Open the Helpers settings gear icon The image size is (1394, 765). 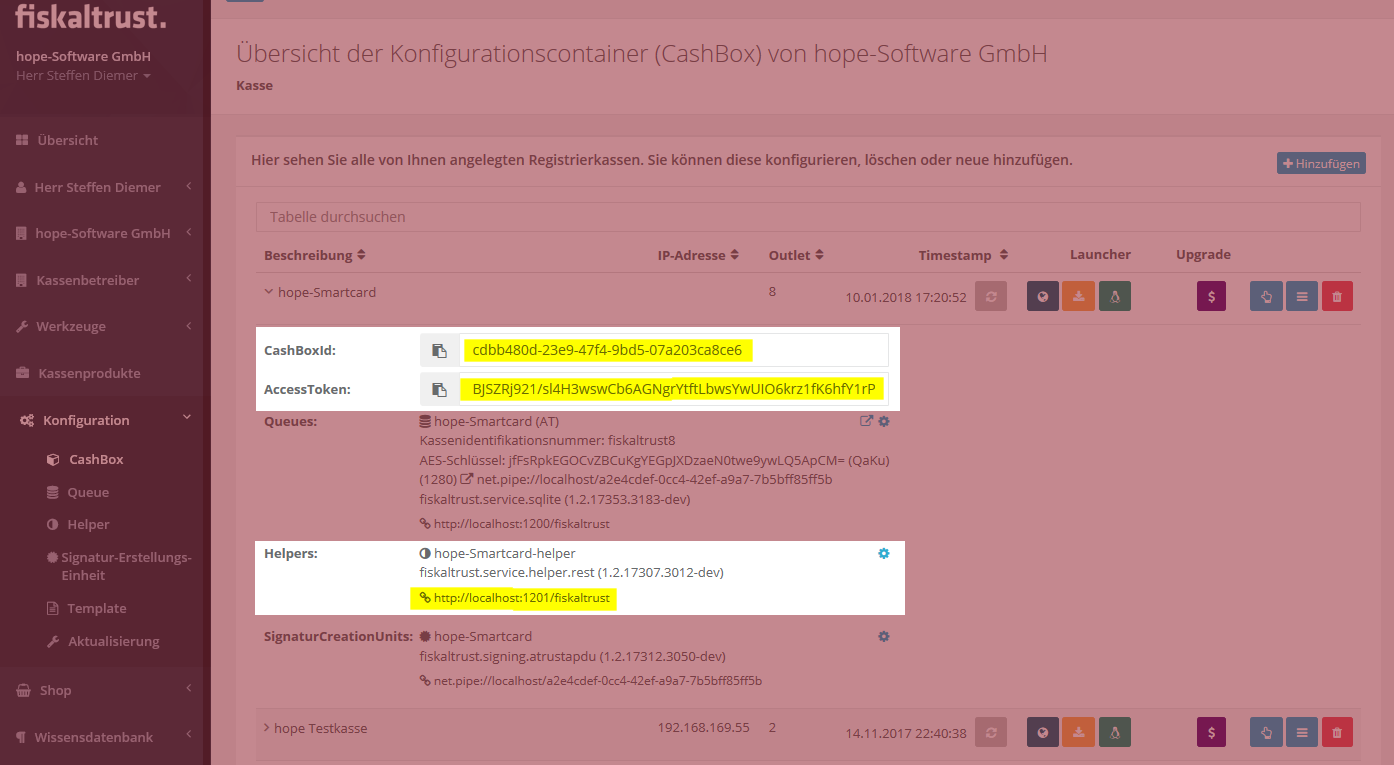click(883, 553)
